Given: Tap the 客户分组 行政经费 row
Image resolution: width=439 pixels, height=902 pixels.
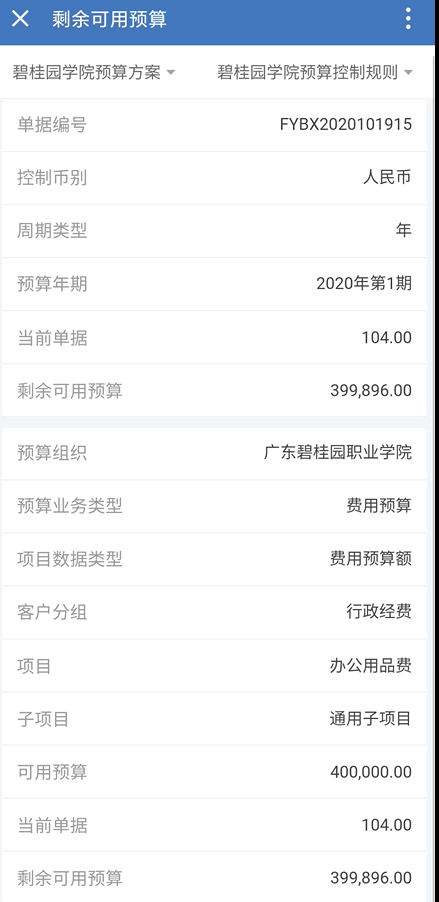Looking at the screenshot, I should pos(214,612).
